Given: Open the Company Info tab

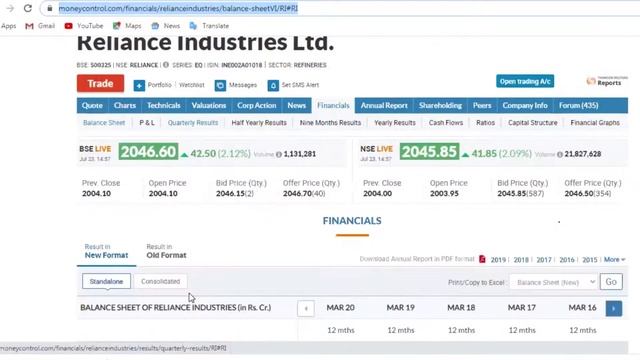Looking at the screenshot, I should 525,105.
